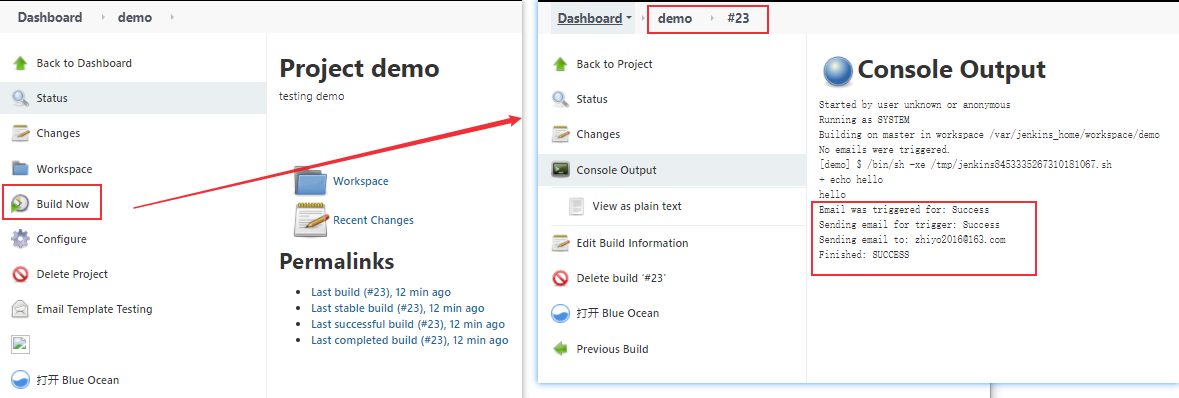Open Last completed build (#23) permalink

tap(410, 340)
